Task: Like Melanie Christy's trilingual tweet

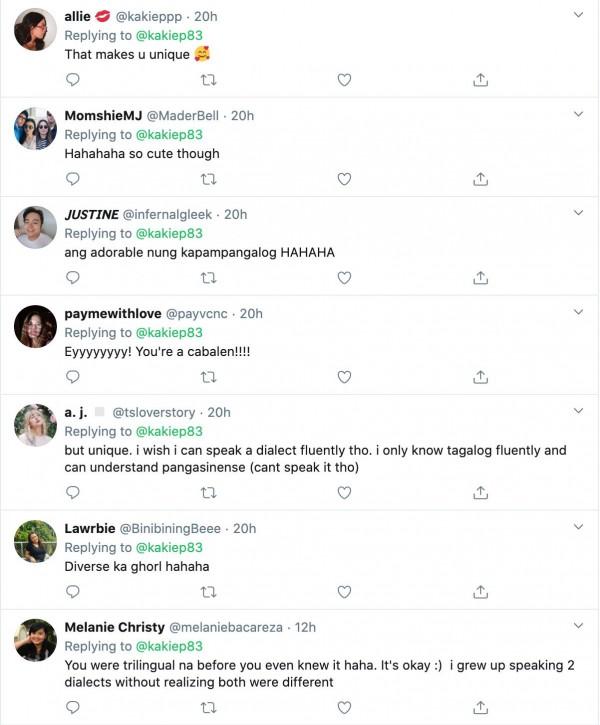Action: 344,708
